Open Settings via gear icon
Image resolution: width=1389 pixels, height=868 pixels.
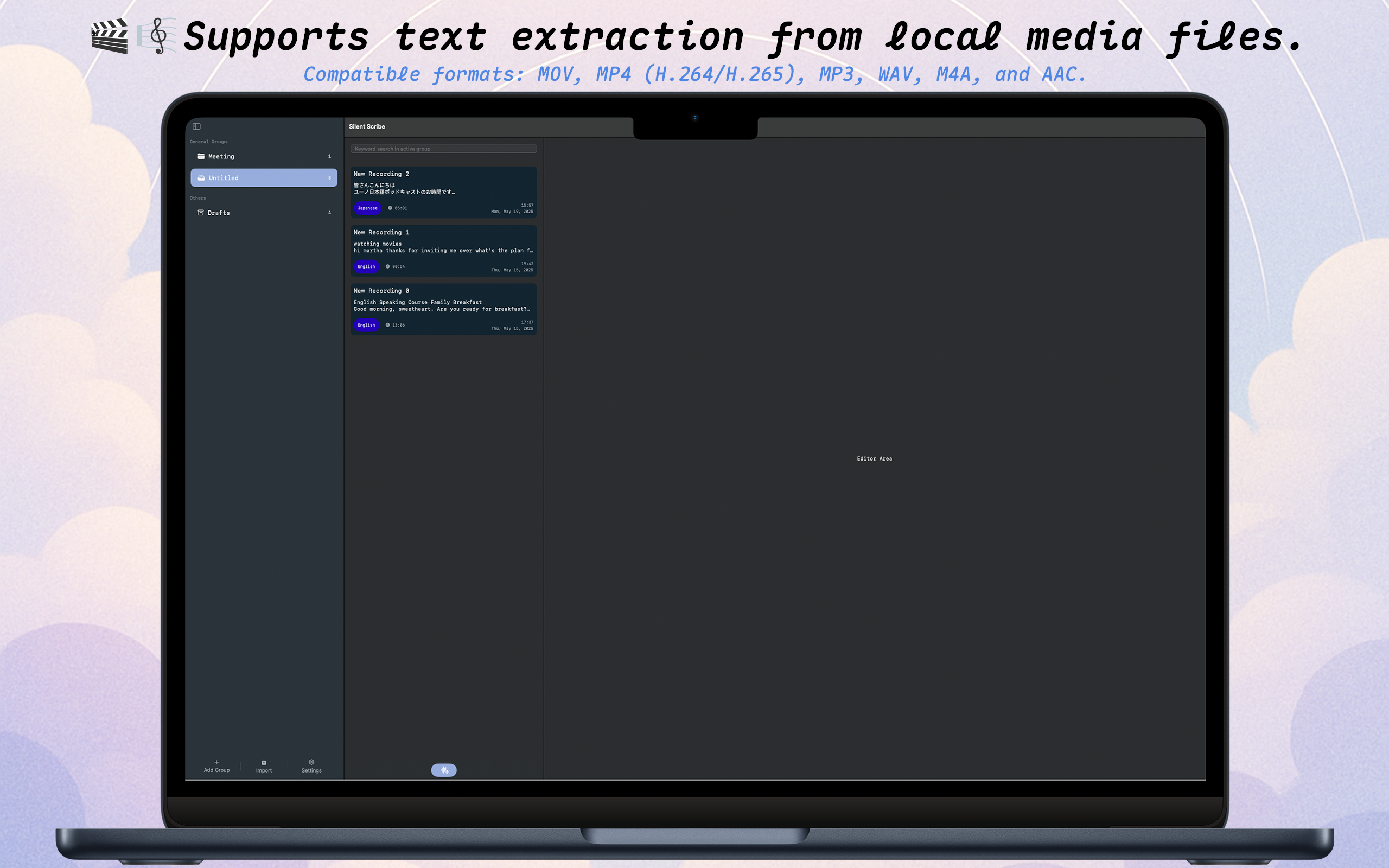pyautogui.click(x=311, y=762)
